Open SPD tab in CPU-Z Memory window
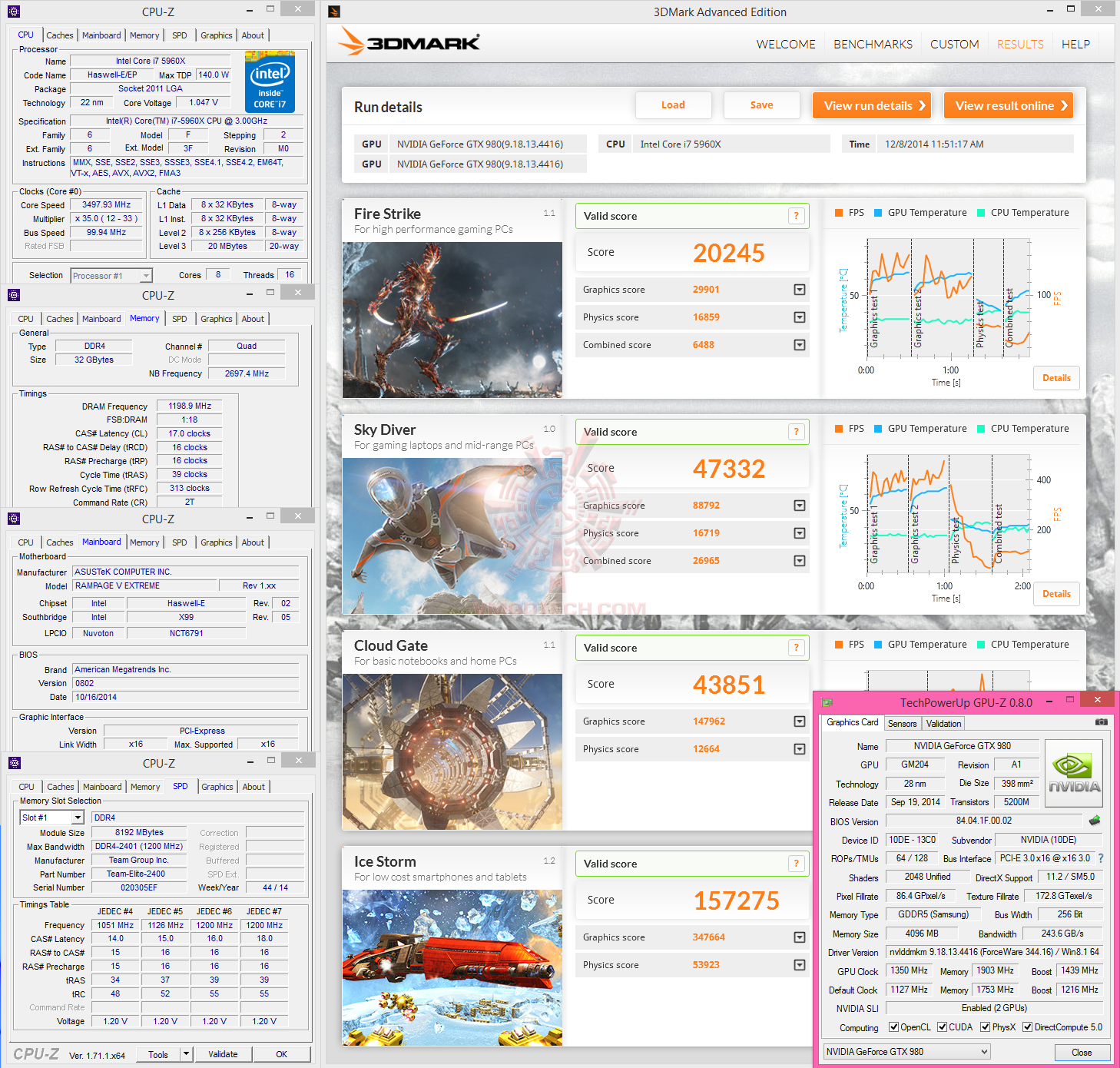 coord(179,319)
